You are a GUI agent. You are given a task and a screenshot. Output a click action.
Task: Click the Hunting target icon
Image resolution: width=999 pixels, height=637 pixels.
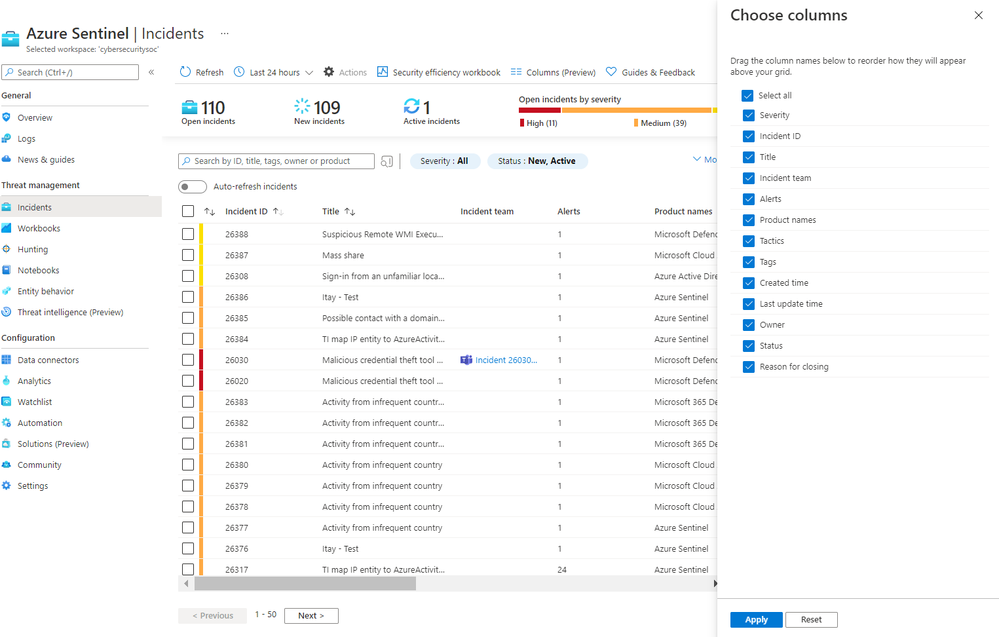coord(6,249)
